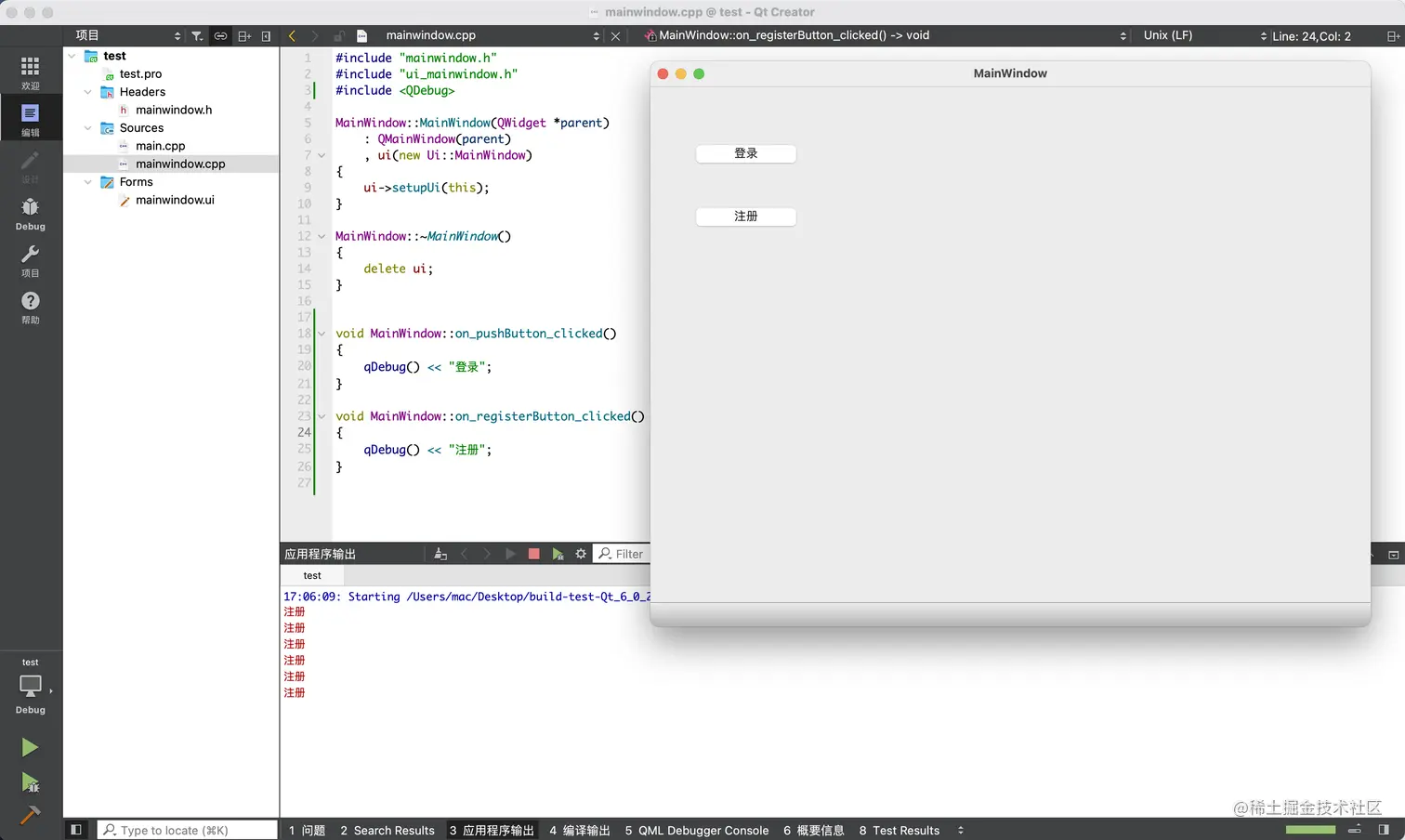The height and width of the screenshot is (840, 1405).
Task: Click 登录 button in MainWindow app
Action: [x=746, y=153]
